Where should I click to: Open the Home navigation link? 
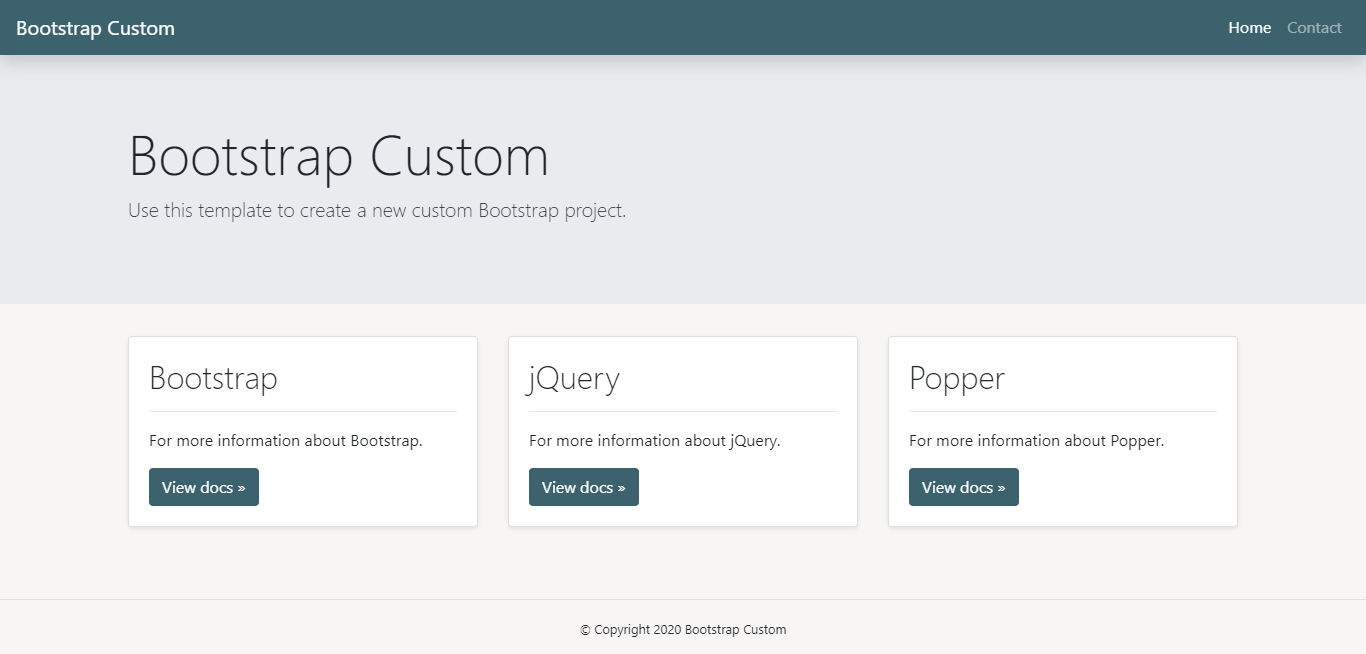pyautogui.click(x=1249, y=28)
